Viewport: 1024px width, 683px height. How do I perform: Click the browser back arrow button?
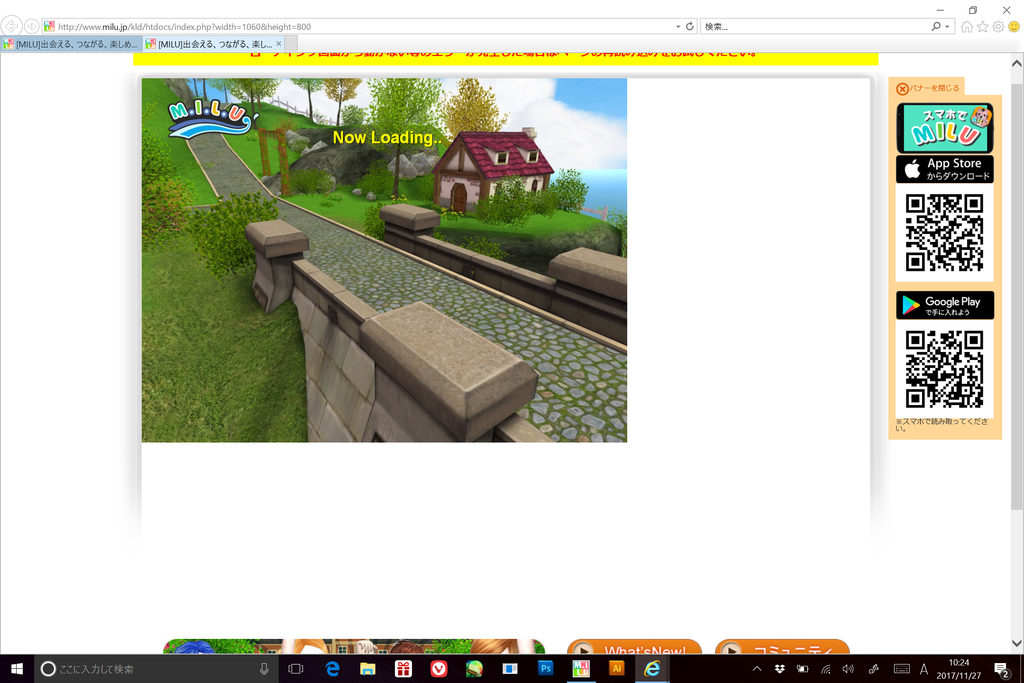[x=11, y=26]
